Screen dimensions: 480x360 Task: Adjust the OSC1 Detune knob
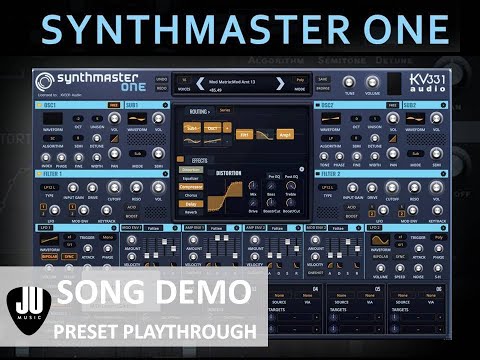click(x=97, y=138)
